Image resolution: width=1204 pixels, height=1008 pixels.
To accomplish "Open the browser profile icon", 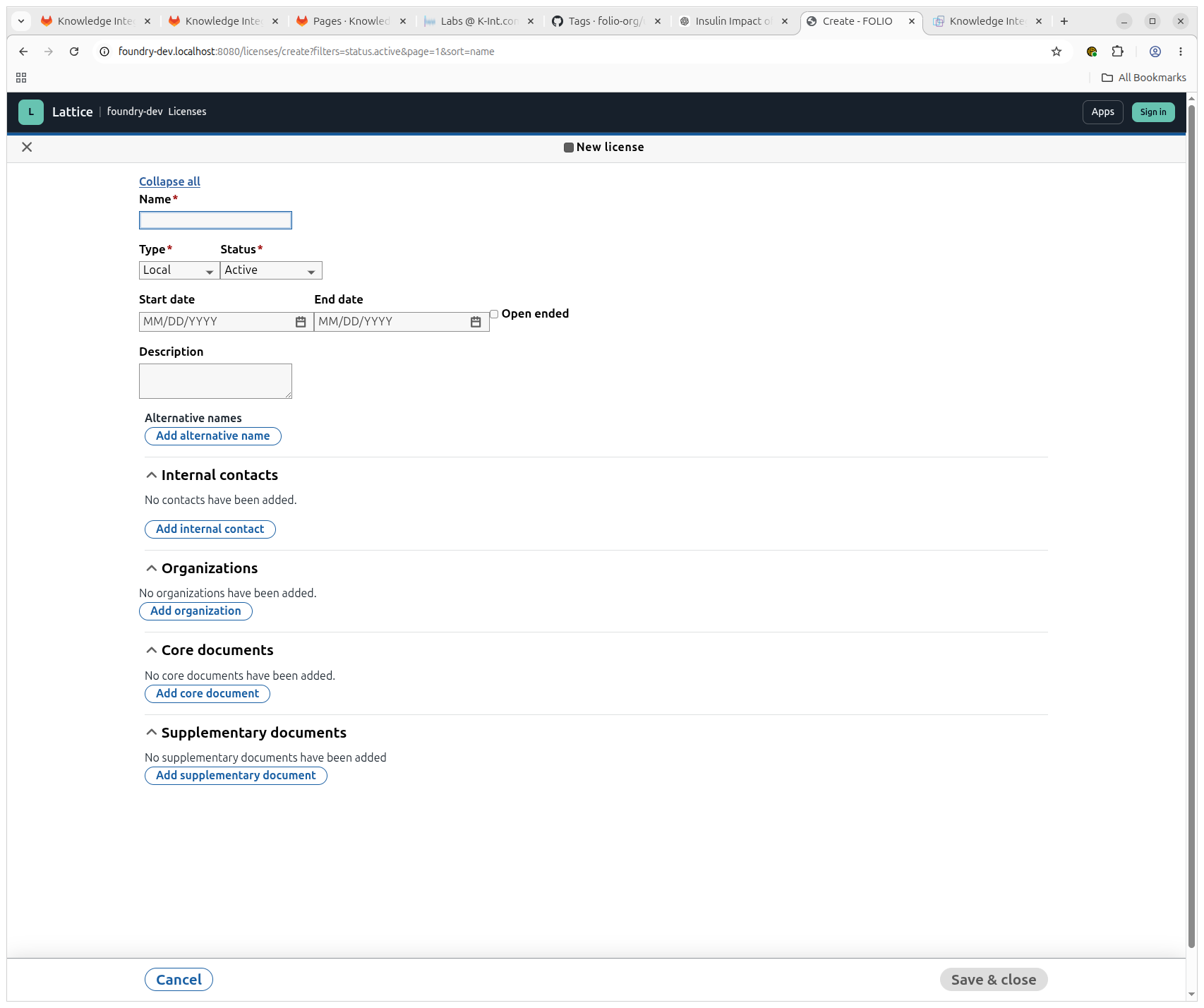I will coord(1155,52).
